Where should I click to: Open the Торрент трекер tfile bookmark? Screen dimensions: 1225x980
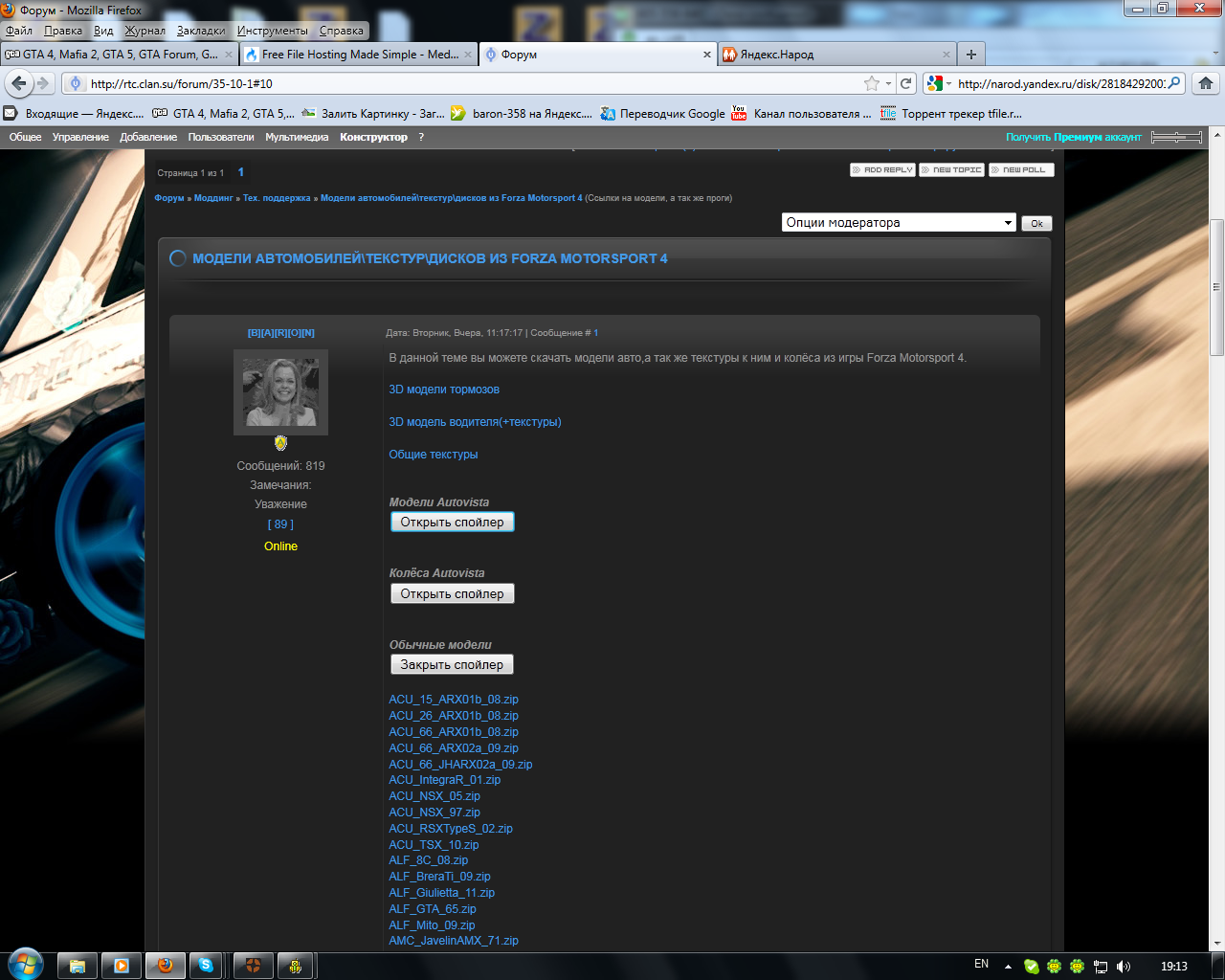tap(951, 113)
